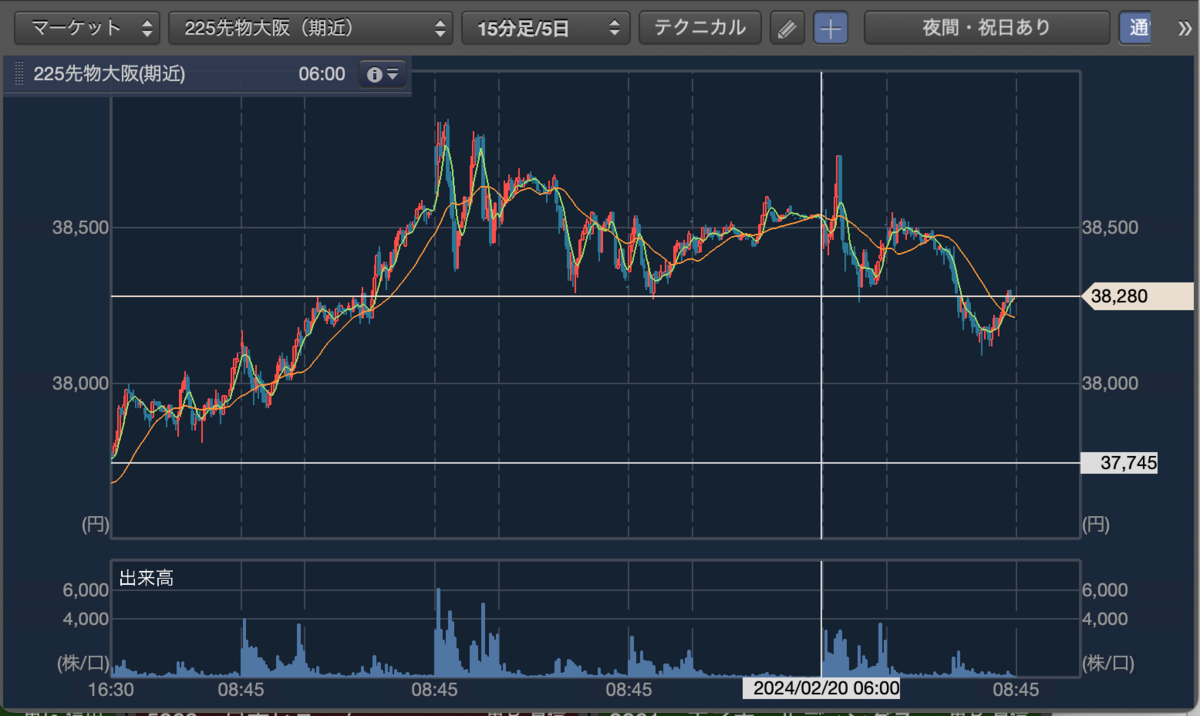Screen dimensions: 1200x716
Task: Grab the legend panel drag handle
Action: coord(18,74)
